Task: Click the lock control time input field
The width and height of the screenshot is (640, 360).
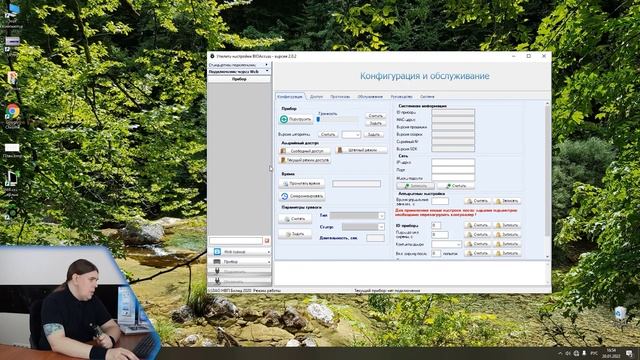Action: (440, 201)
